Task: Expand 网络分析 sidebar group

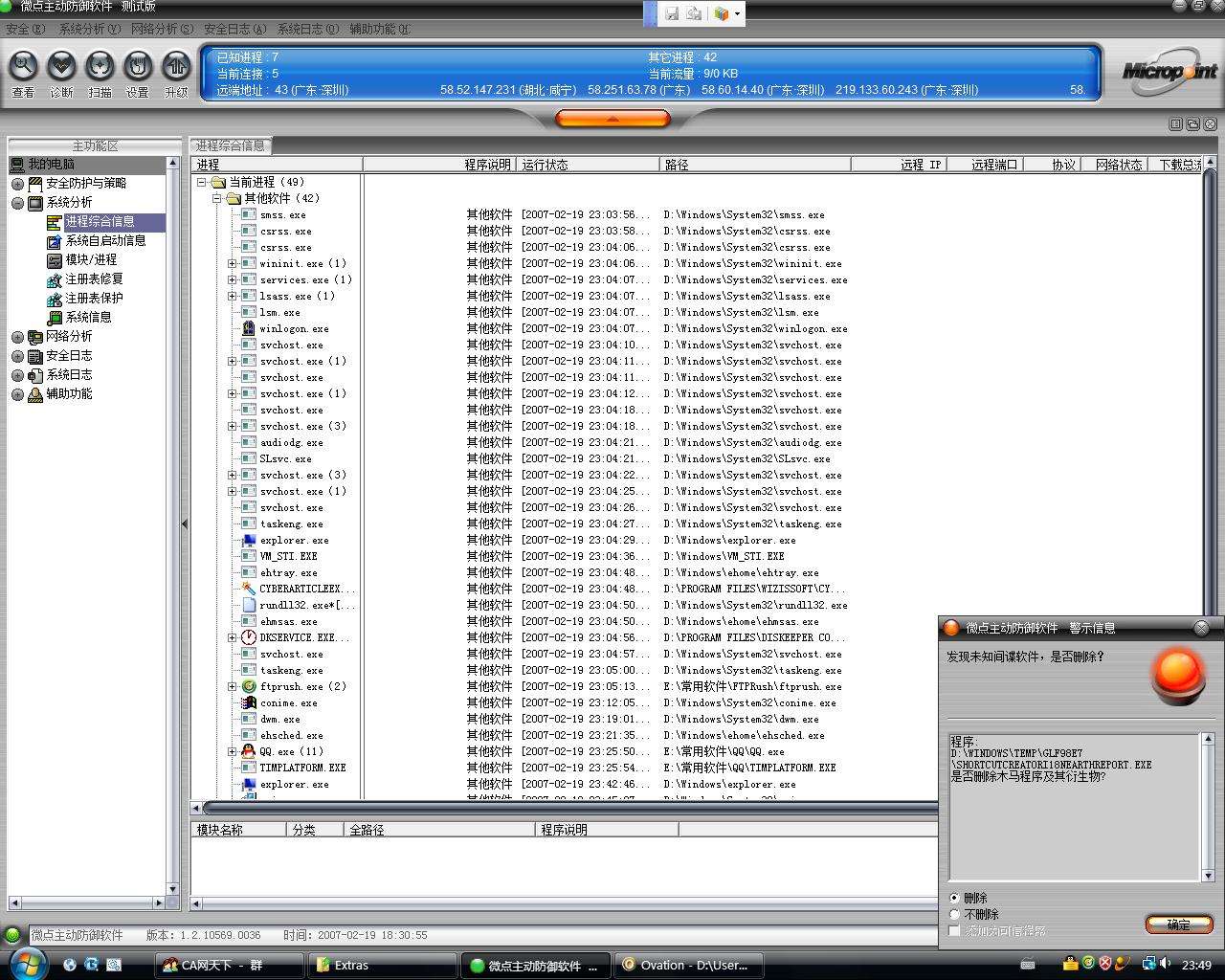Action: 18,337
